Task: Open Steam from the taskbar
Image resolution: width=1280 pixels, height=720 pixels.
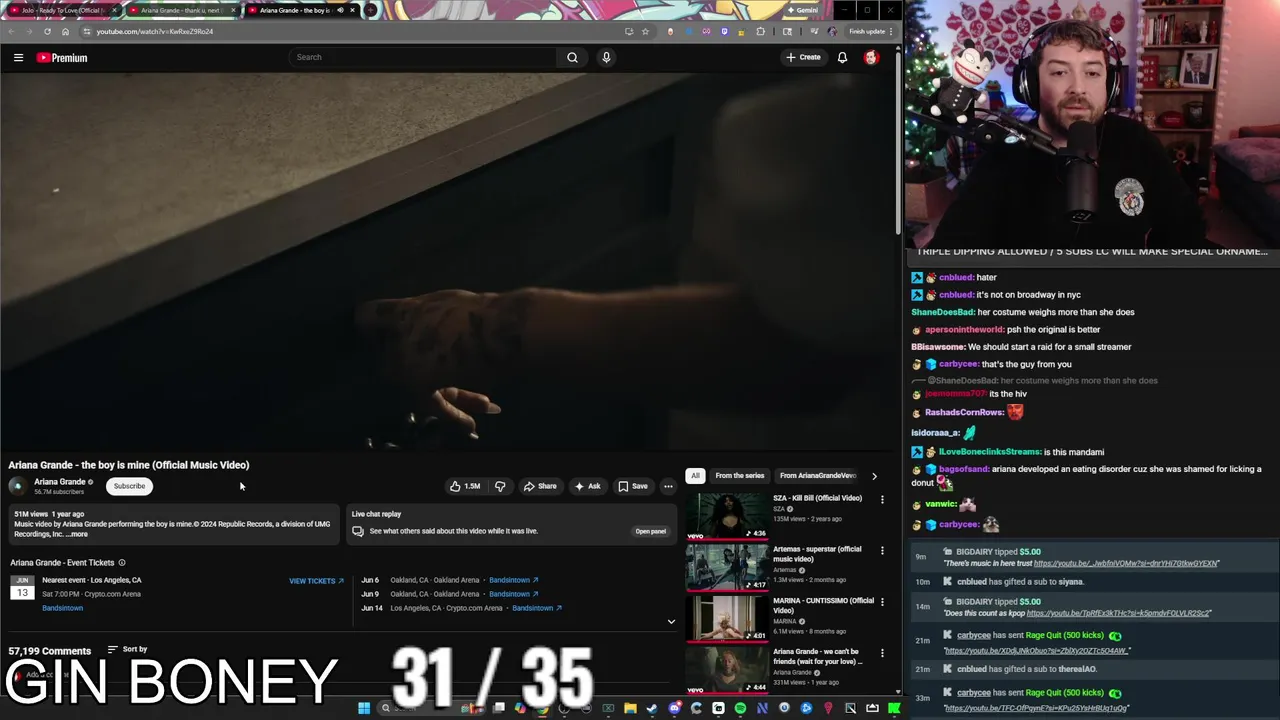Action: pos(652,708)
